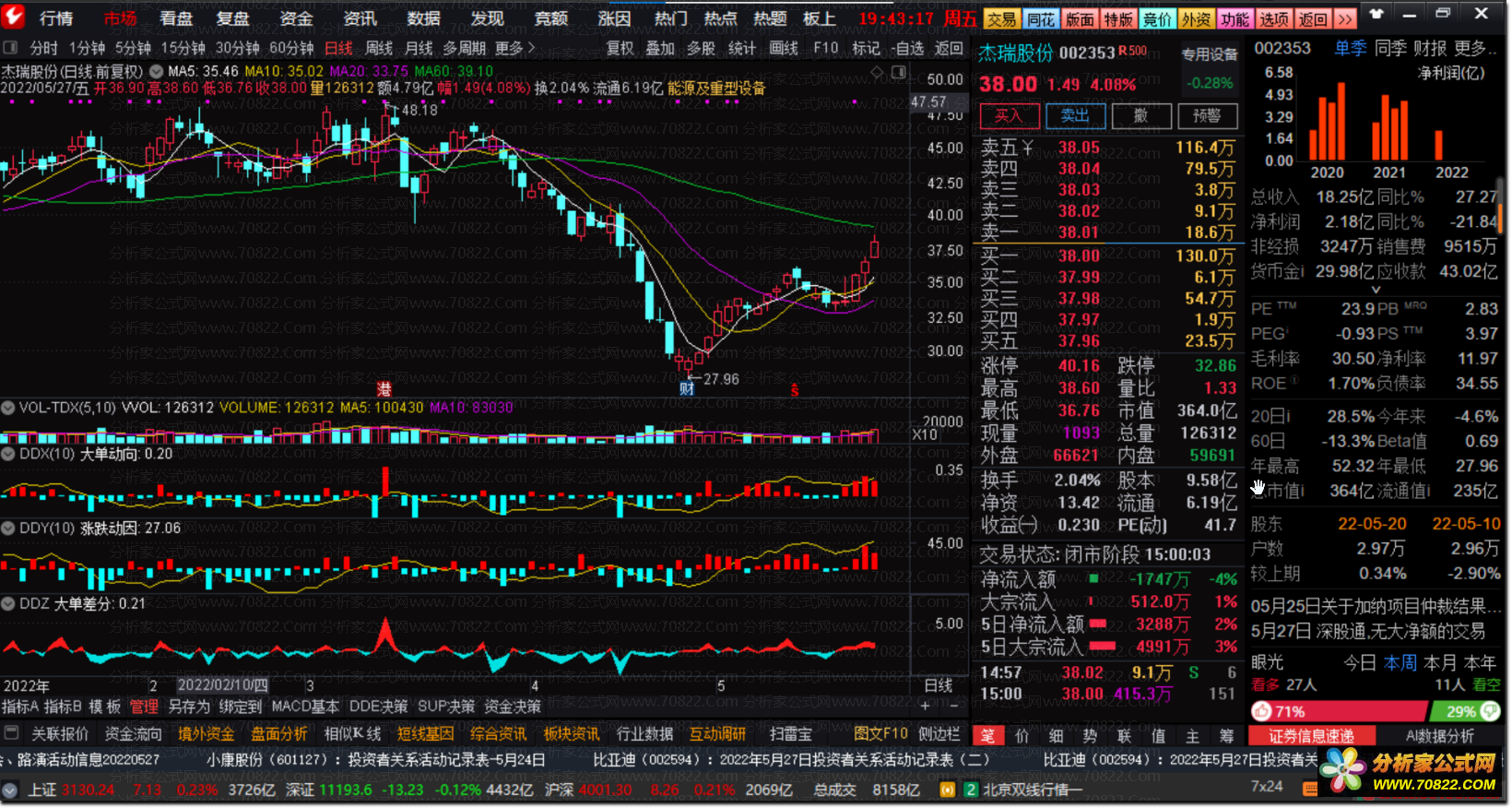
Task: Open 数据 menu
Action: tap(423, 18)
